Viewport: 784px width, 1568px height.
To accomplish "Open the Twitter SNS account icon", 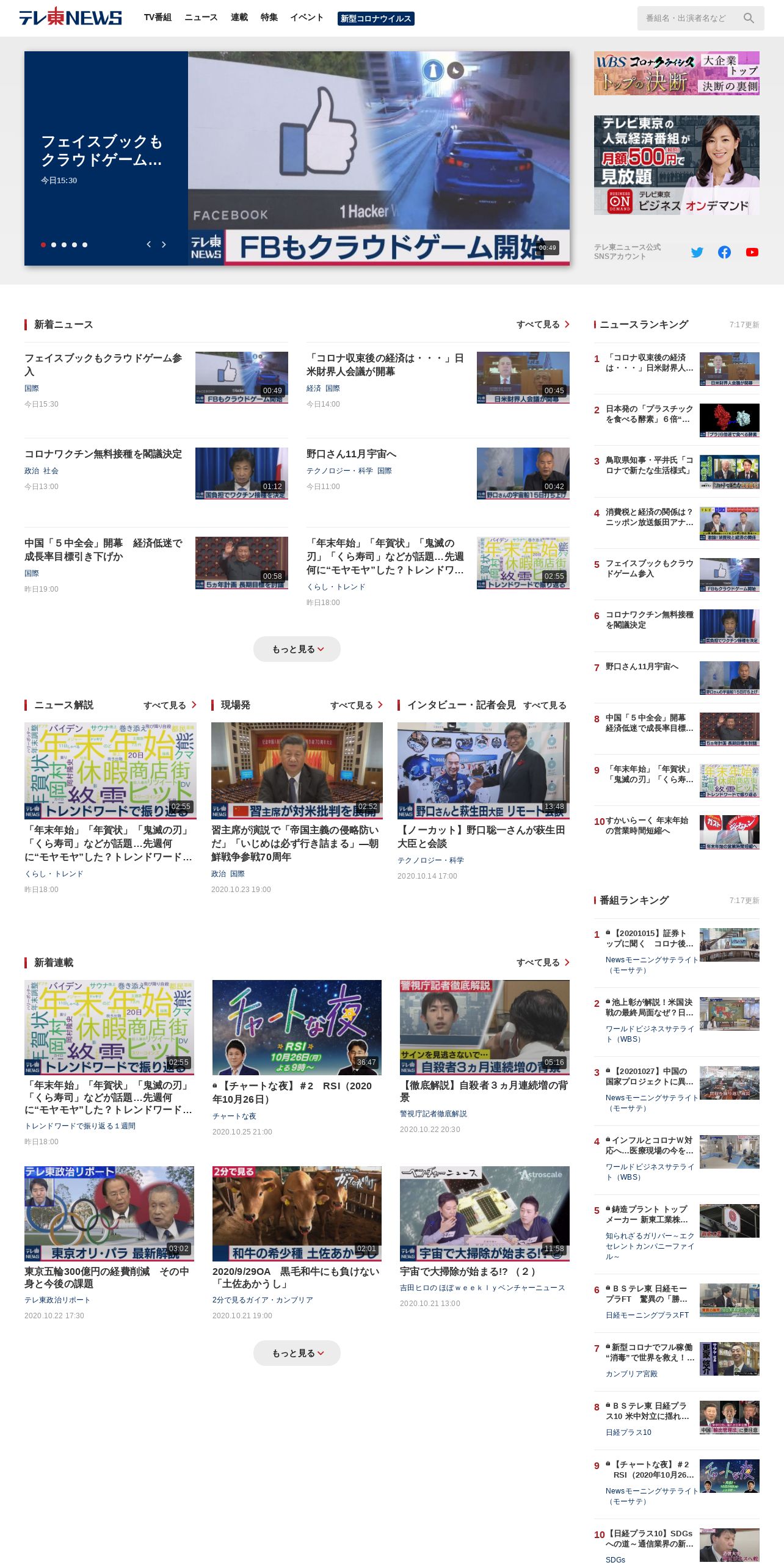I will (x=697, y=252).
